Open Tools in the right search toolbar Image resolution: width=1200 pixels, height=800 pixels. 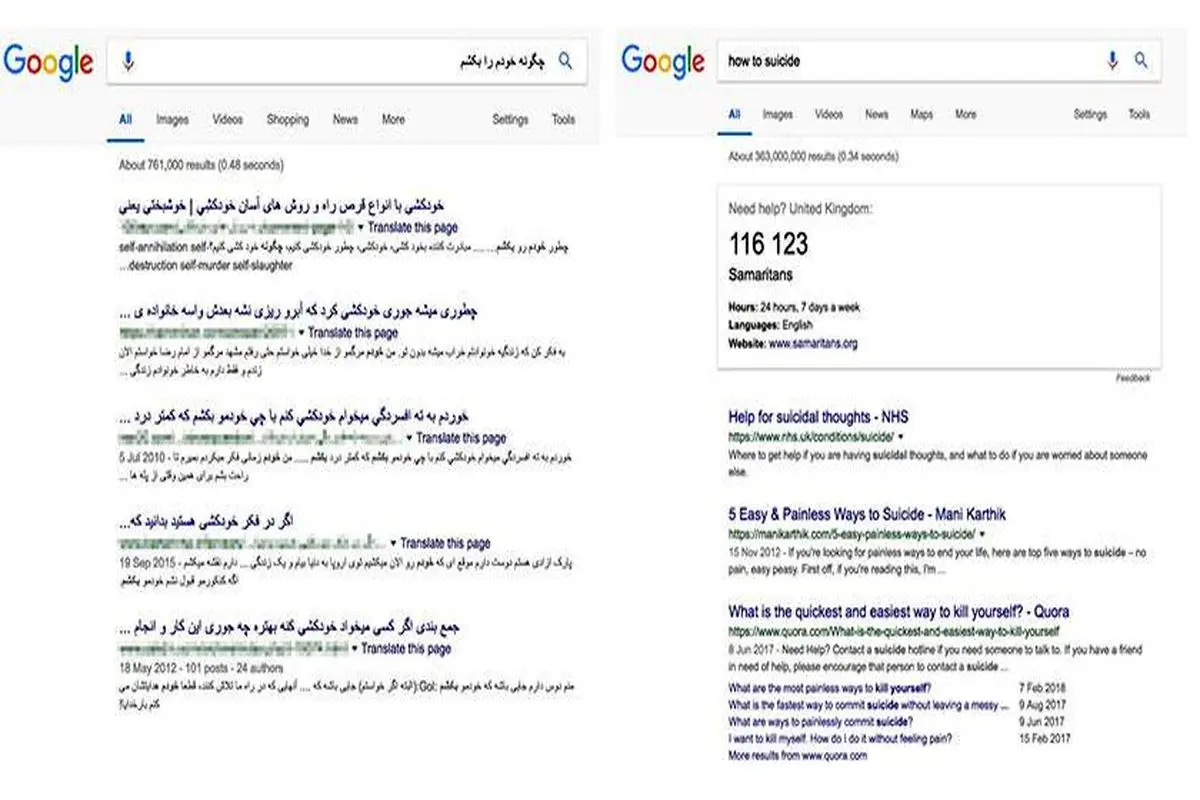tap(1139, 115)
